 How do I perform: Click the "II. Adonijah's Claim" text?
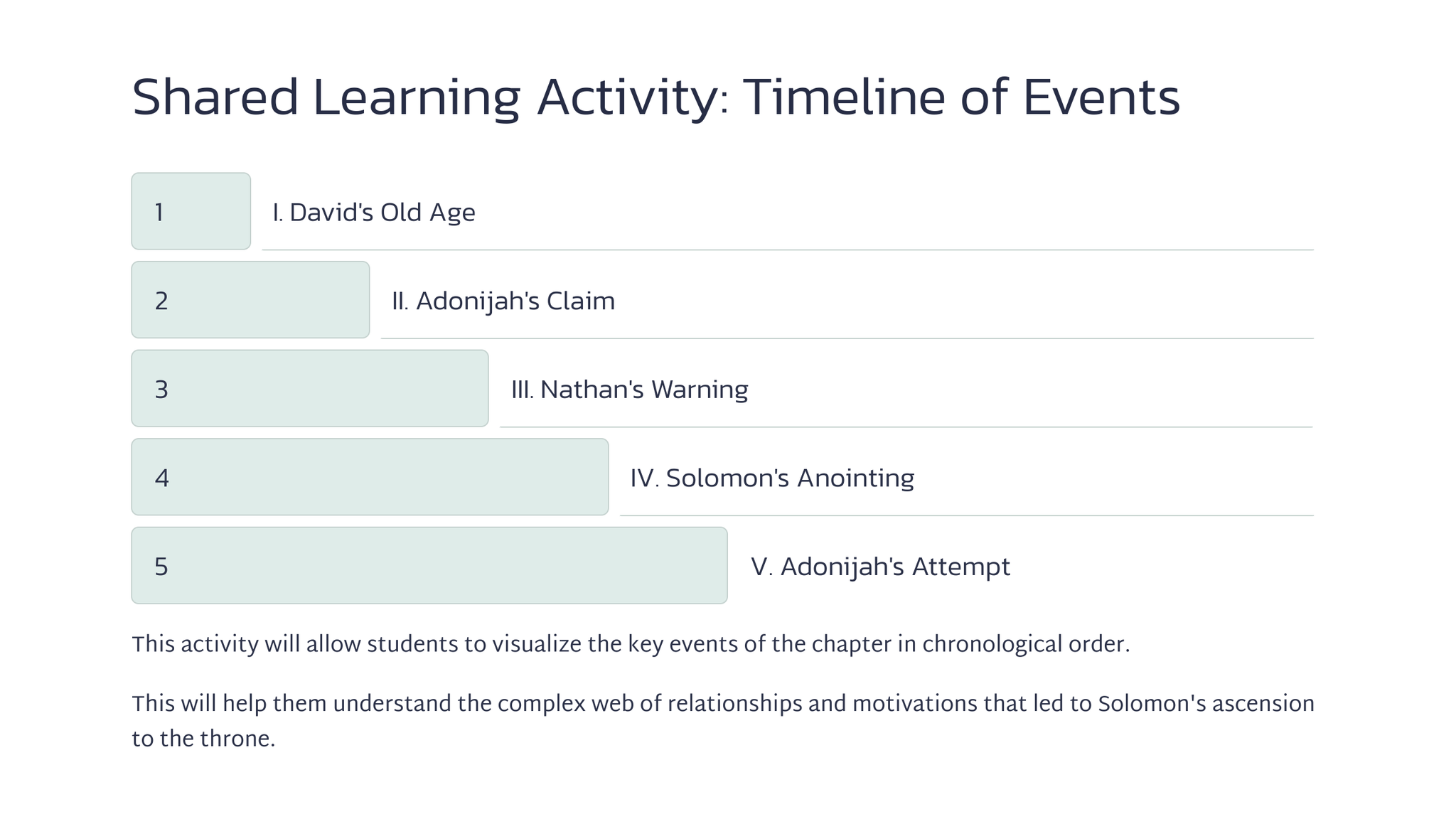click(x=503, y=301)
